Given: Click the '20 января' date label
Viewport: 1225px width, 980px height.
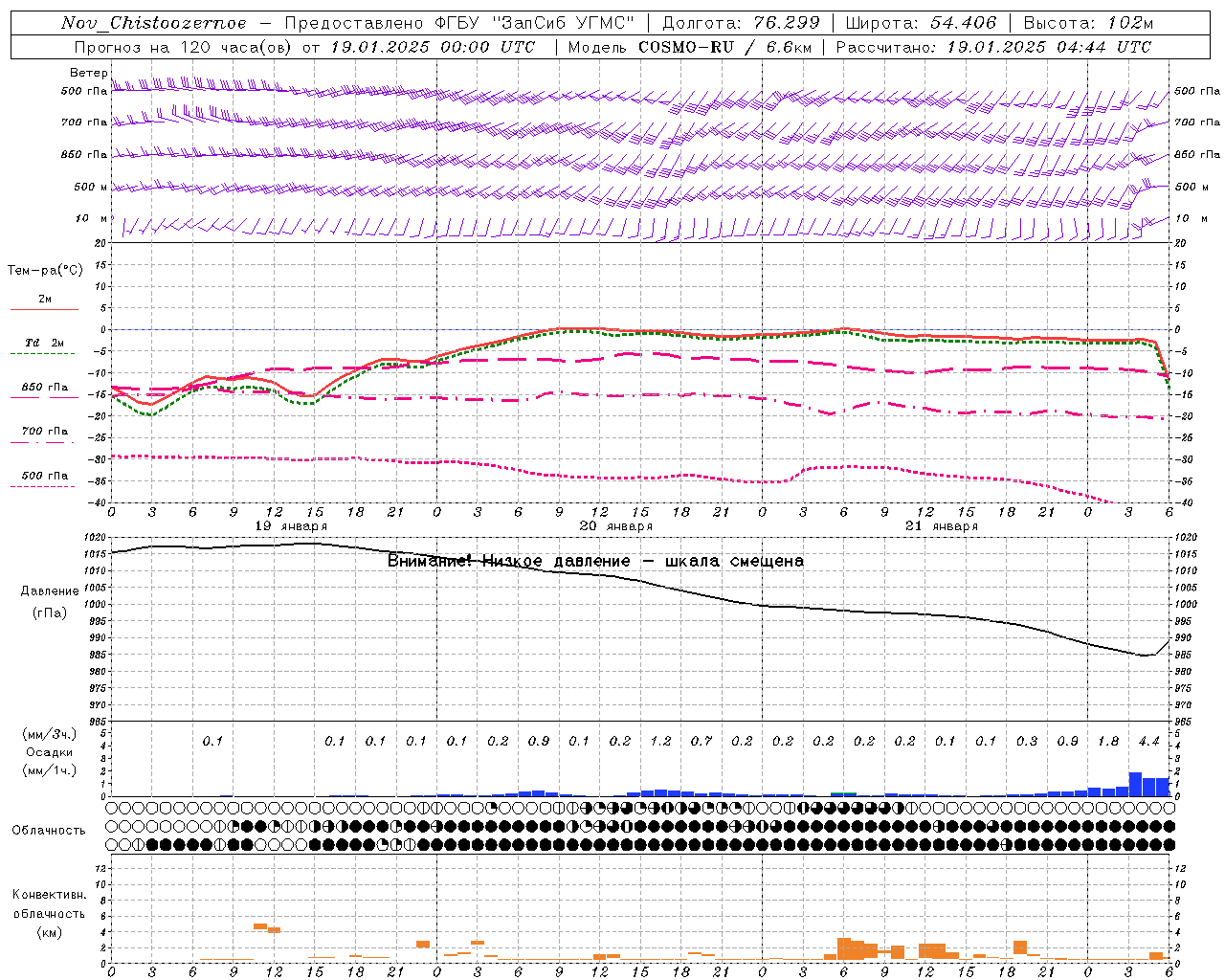Looking at the screenshot, I should (x=616, y=526).
